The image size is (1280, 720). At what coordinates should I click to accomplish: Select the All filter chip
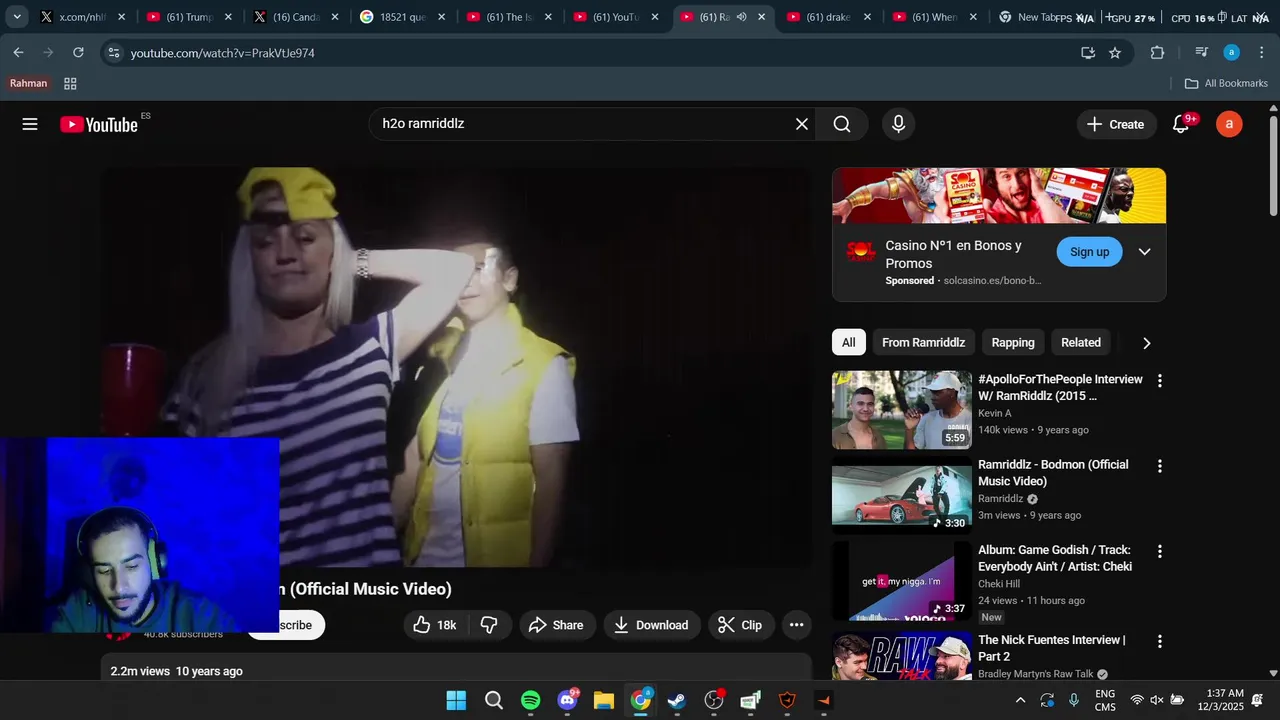(848, 342)
